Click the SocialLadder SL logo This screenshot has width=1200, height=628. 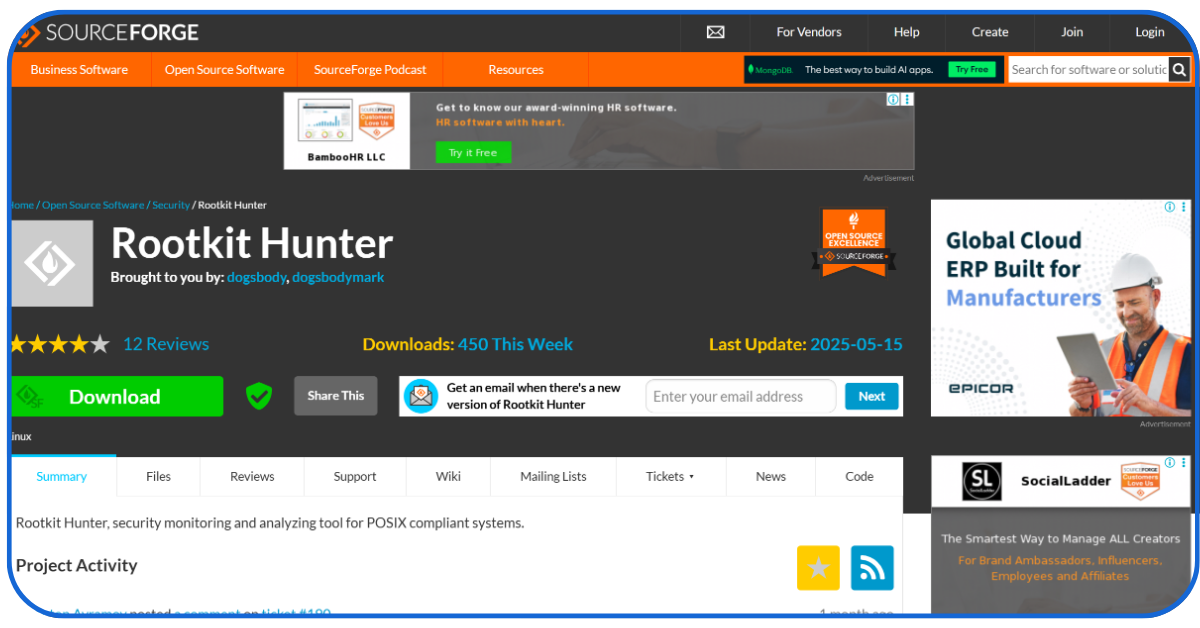pyautogui.click(x=981, y=481)
